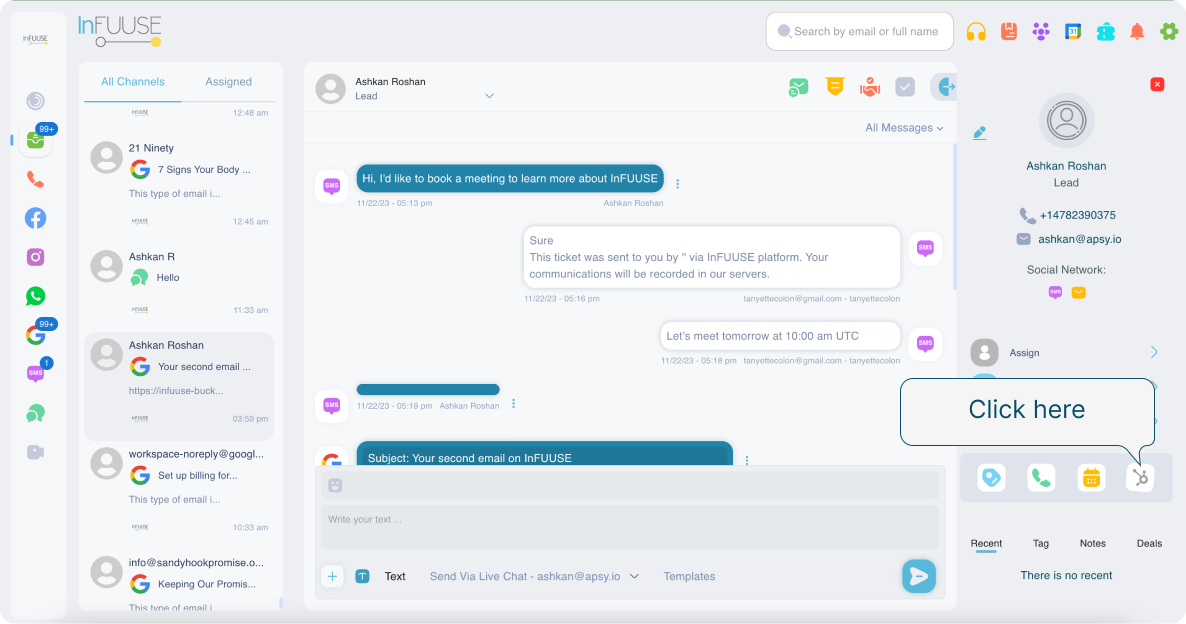This screenshot has height=624, width=1186.
Task: Click the yellow email social network icon
Action: coord(1079,293)
